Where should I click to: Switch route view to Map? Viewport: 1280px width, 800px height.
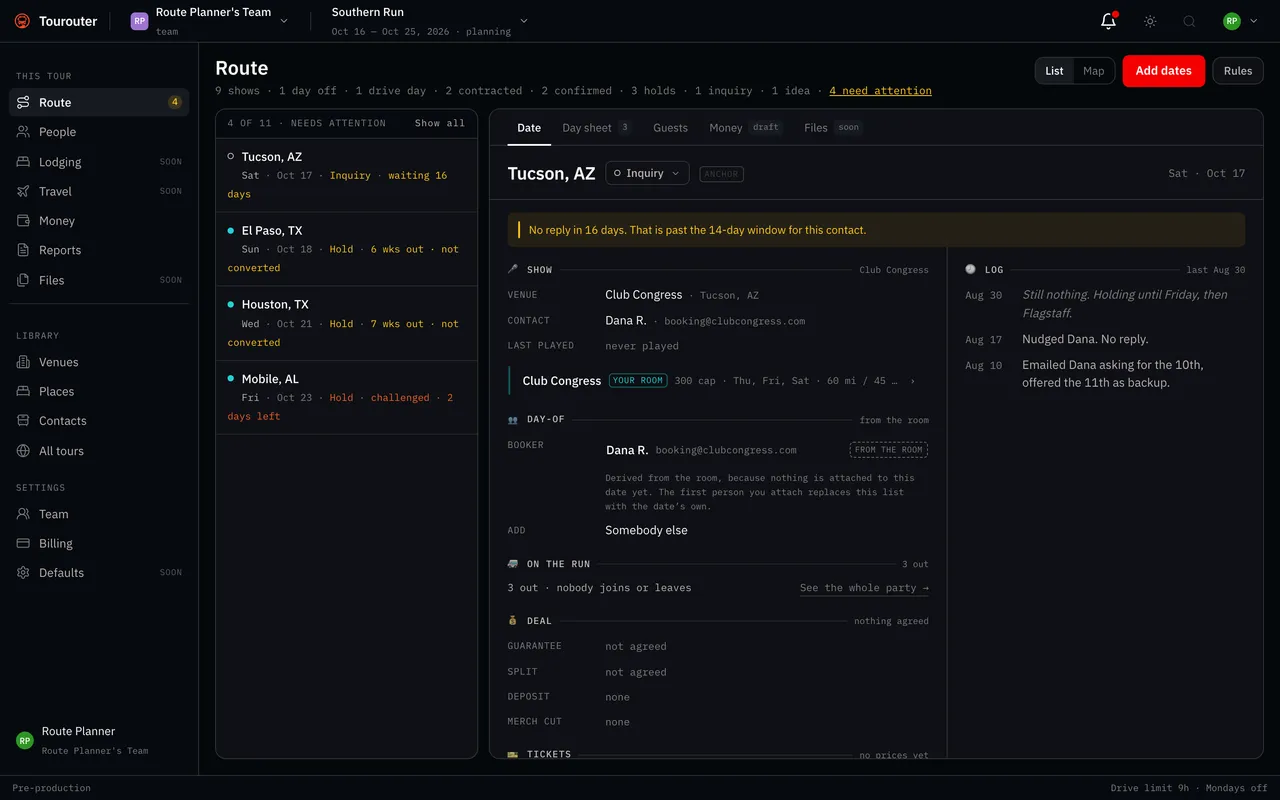(x=1094, y=71)
